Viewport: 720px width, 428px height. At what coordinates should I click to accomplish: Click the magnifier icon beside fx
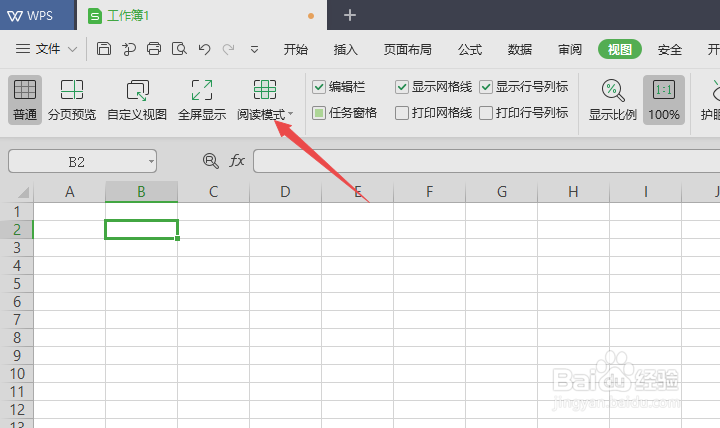click(211, 161)
